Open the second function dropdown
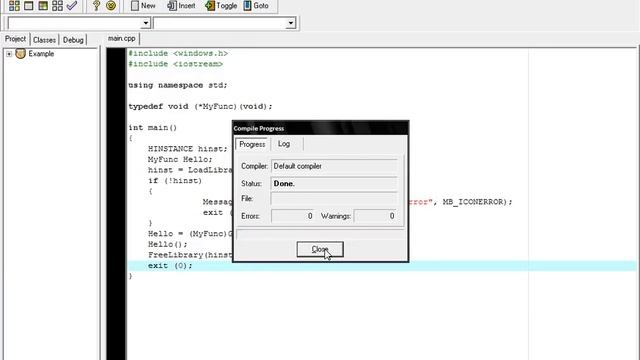 point(291,23)
